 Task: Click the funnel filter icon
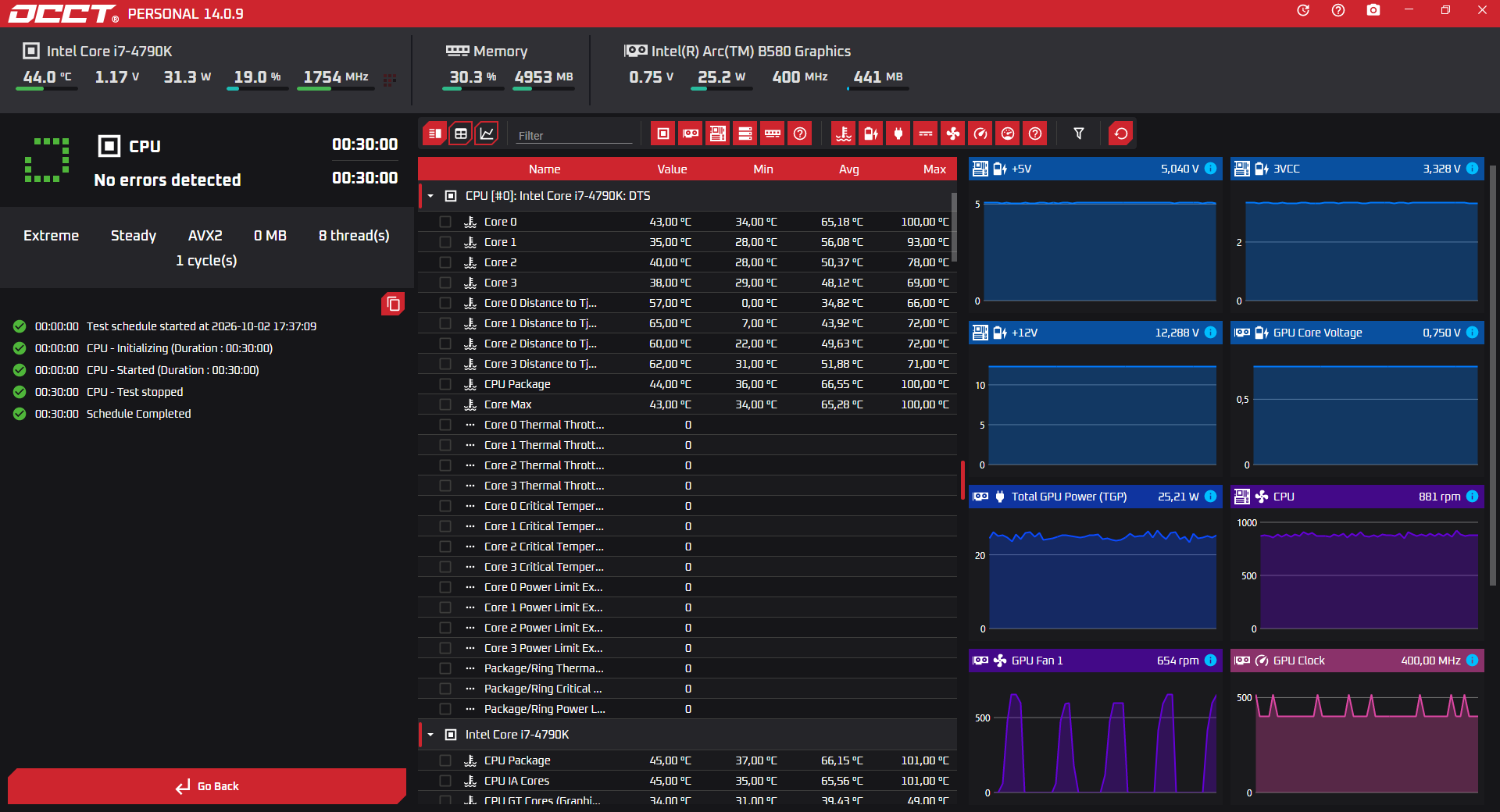pyautogui.click(x=1079, y=134)
